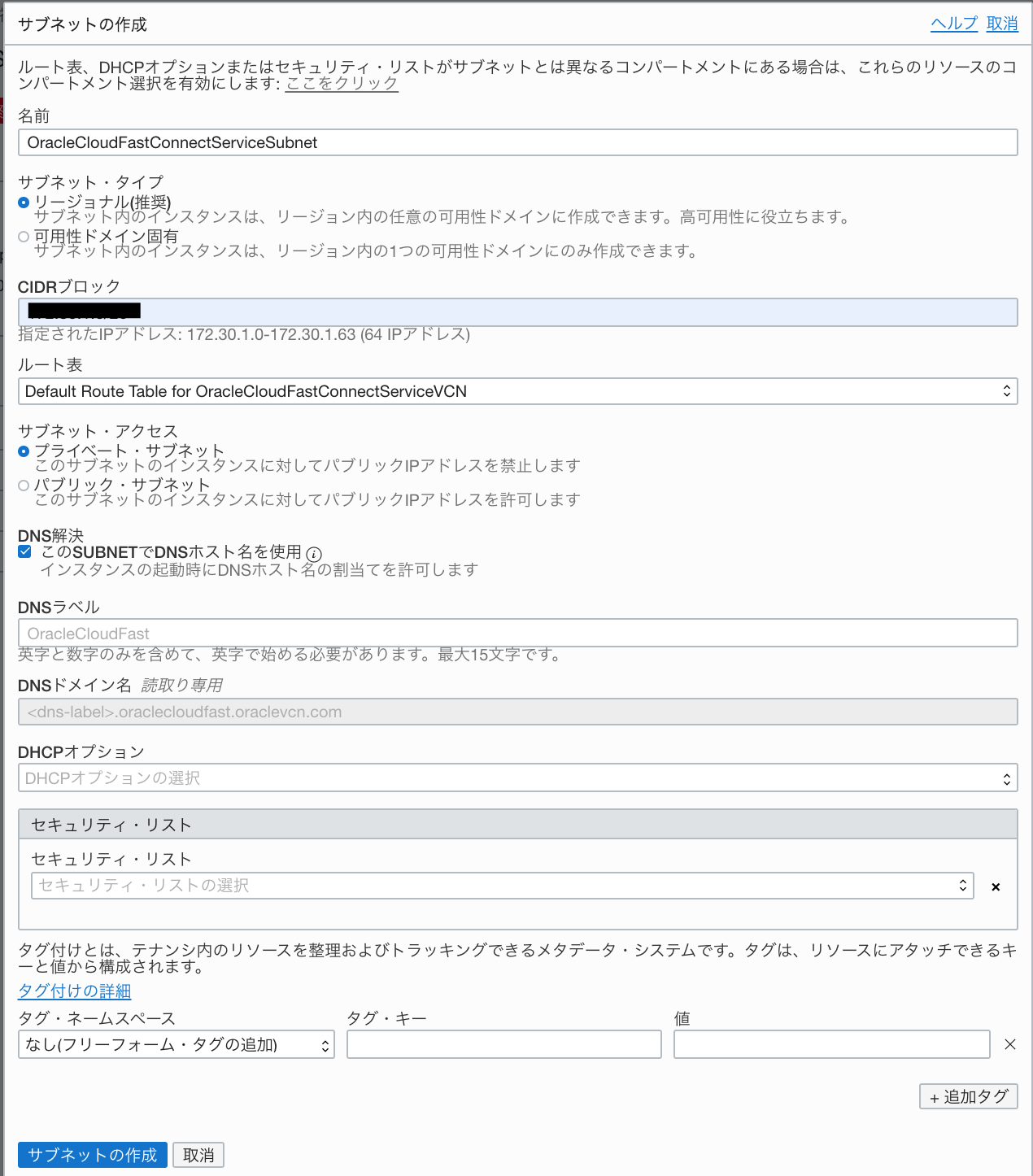Open the タグ付けの詳細 link
Image resolution: width=1033 pixels, height=1176 pixels.
click(x=74, y=991)
